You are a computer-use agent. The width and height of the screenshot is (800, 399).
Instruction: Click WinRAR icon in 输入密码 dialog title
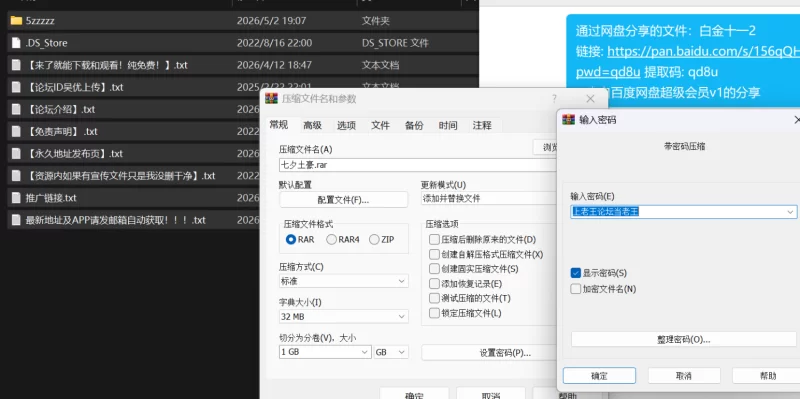click(x=568, y=119)
